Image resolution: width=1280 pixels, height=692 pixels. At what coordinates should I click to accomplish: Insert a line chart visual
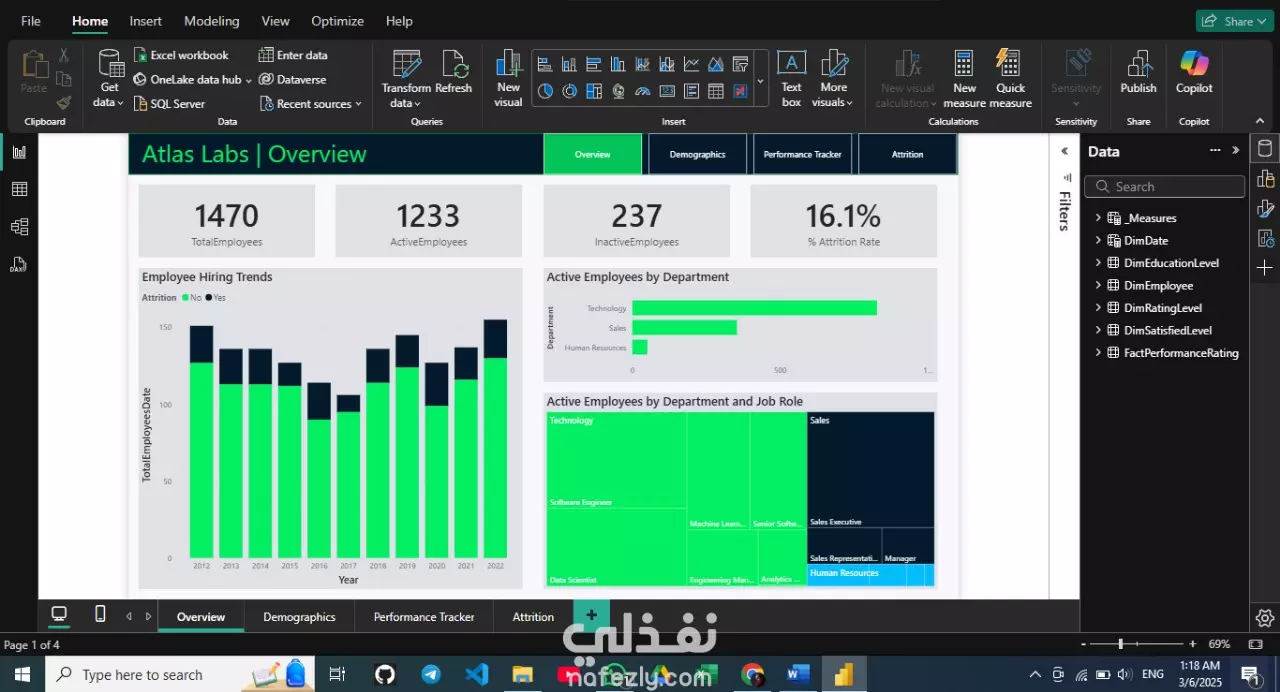coord(691,64)
